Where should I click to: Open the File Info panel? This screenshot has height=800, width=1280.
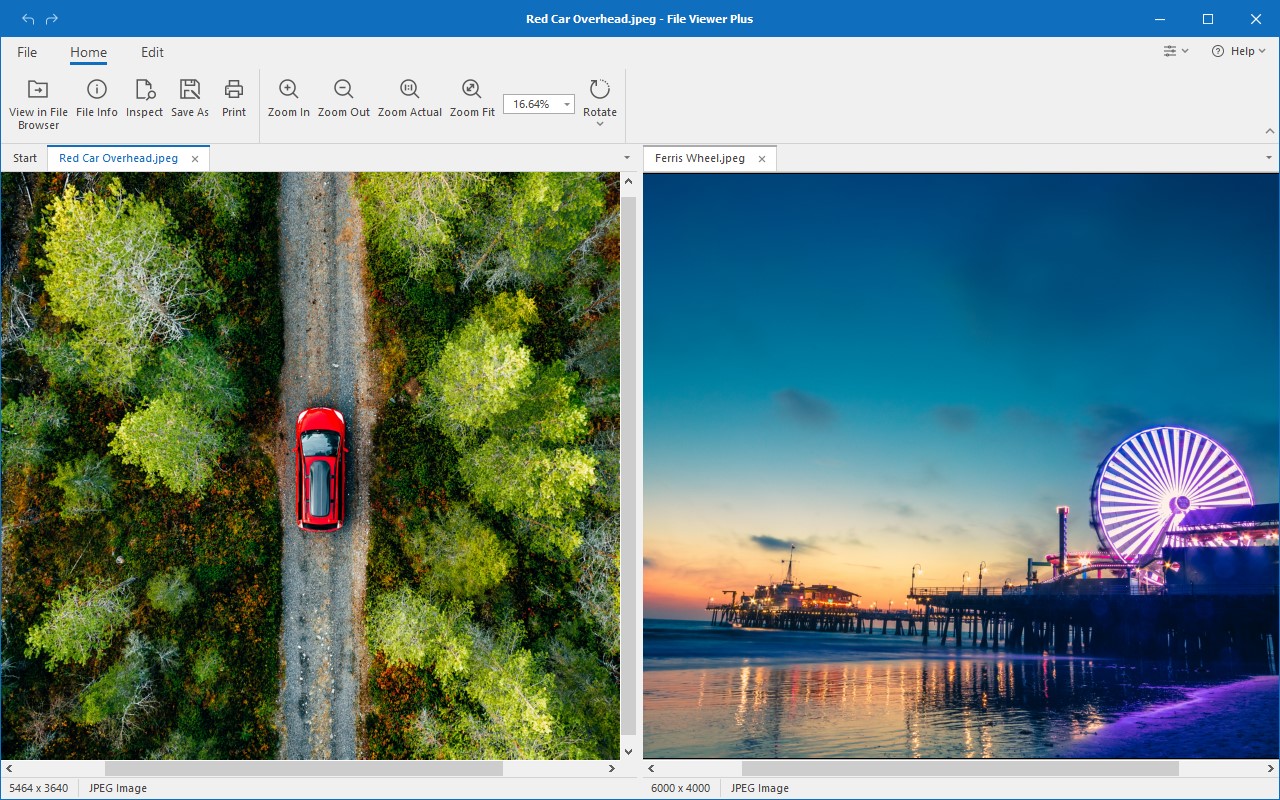tap(97, 89)
